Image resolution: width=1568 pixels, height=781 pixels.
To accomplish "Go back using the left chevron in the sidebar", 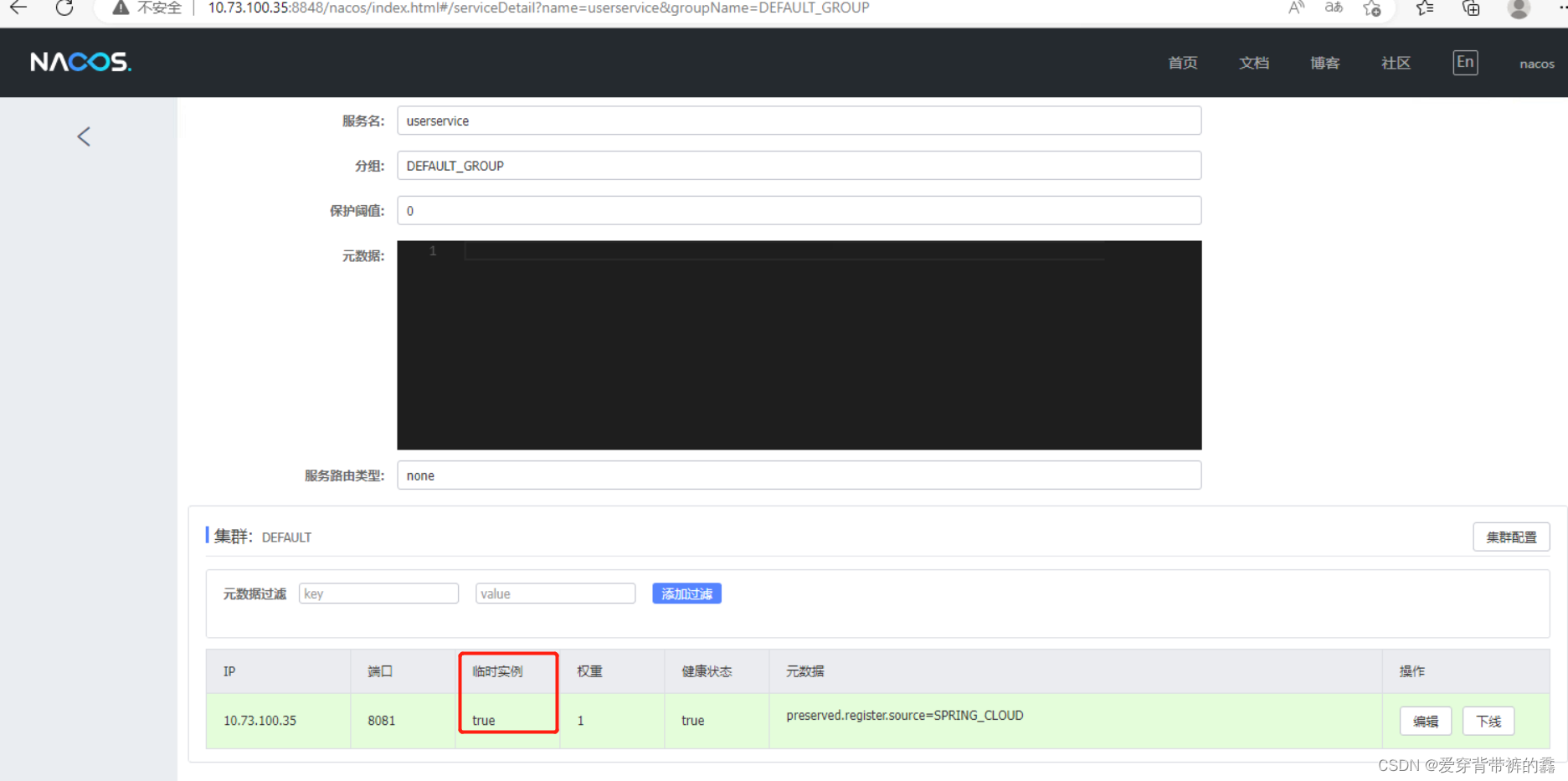I will point(84,136).
